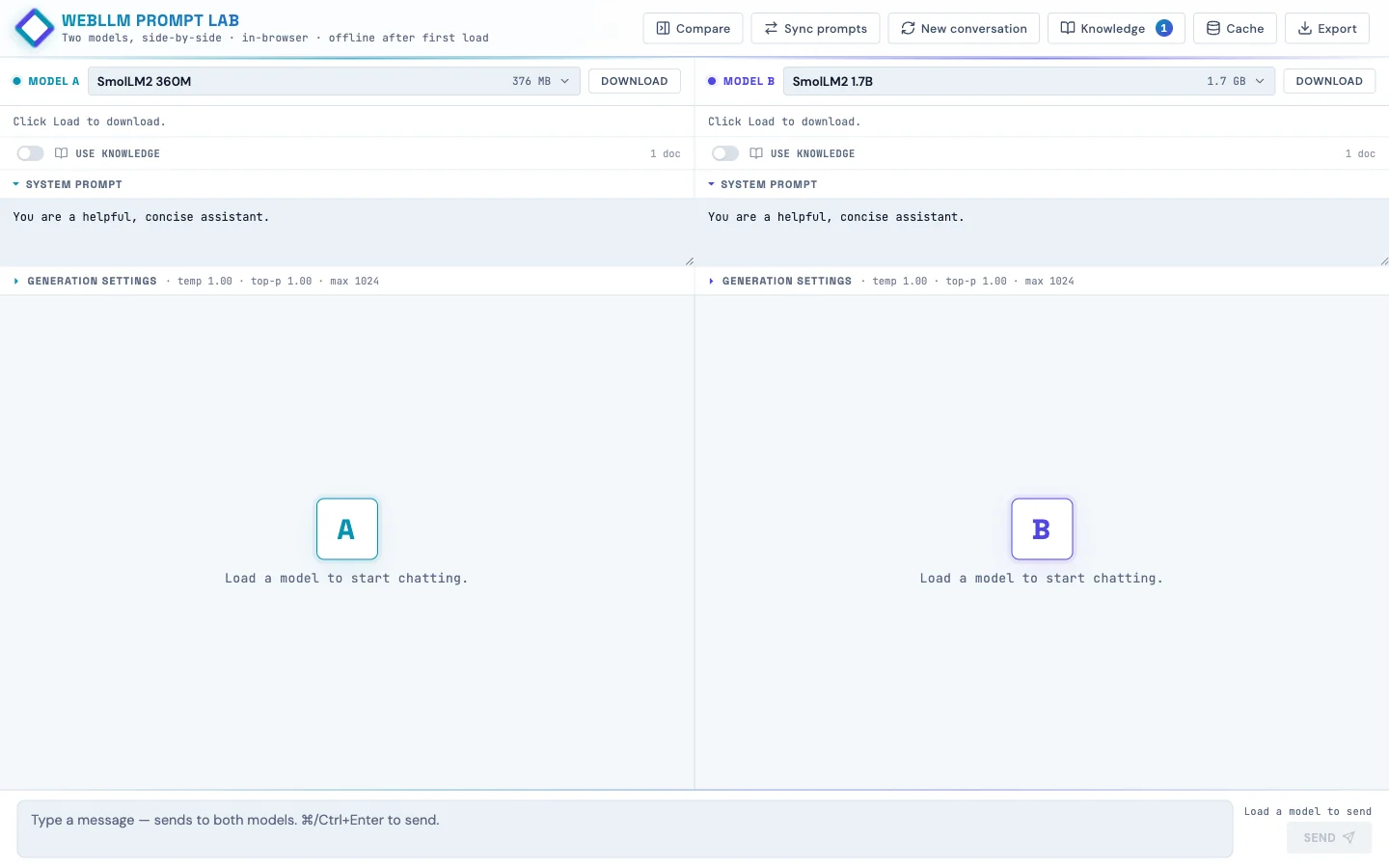Viewport: 1389px width, 868px height.
Task: Download the Model A model
Action: click(x=634, y=81)
